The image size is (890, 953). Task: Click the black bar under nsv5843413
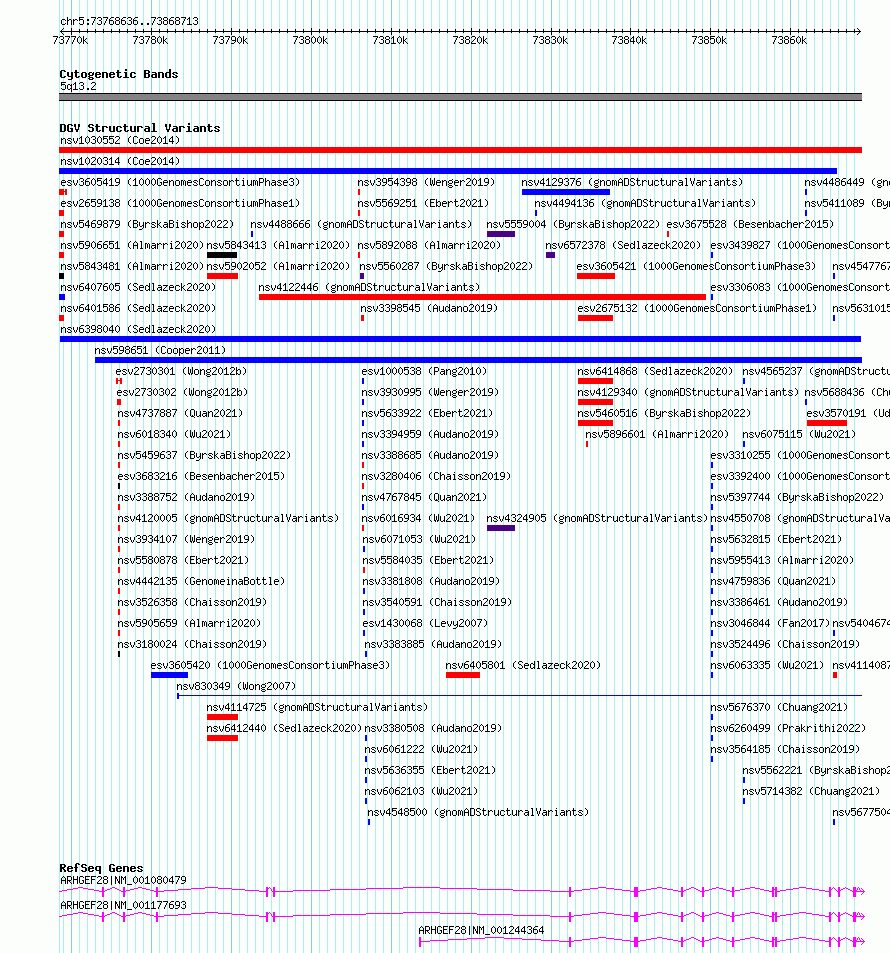point(221,255)
